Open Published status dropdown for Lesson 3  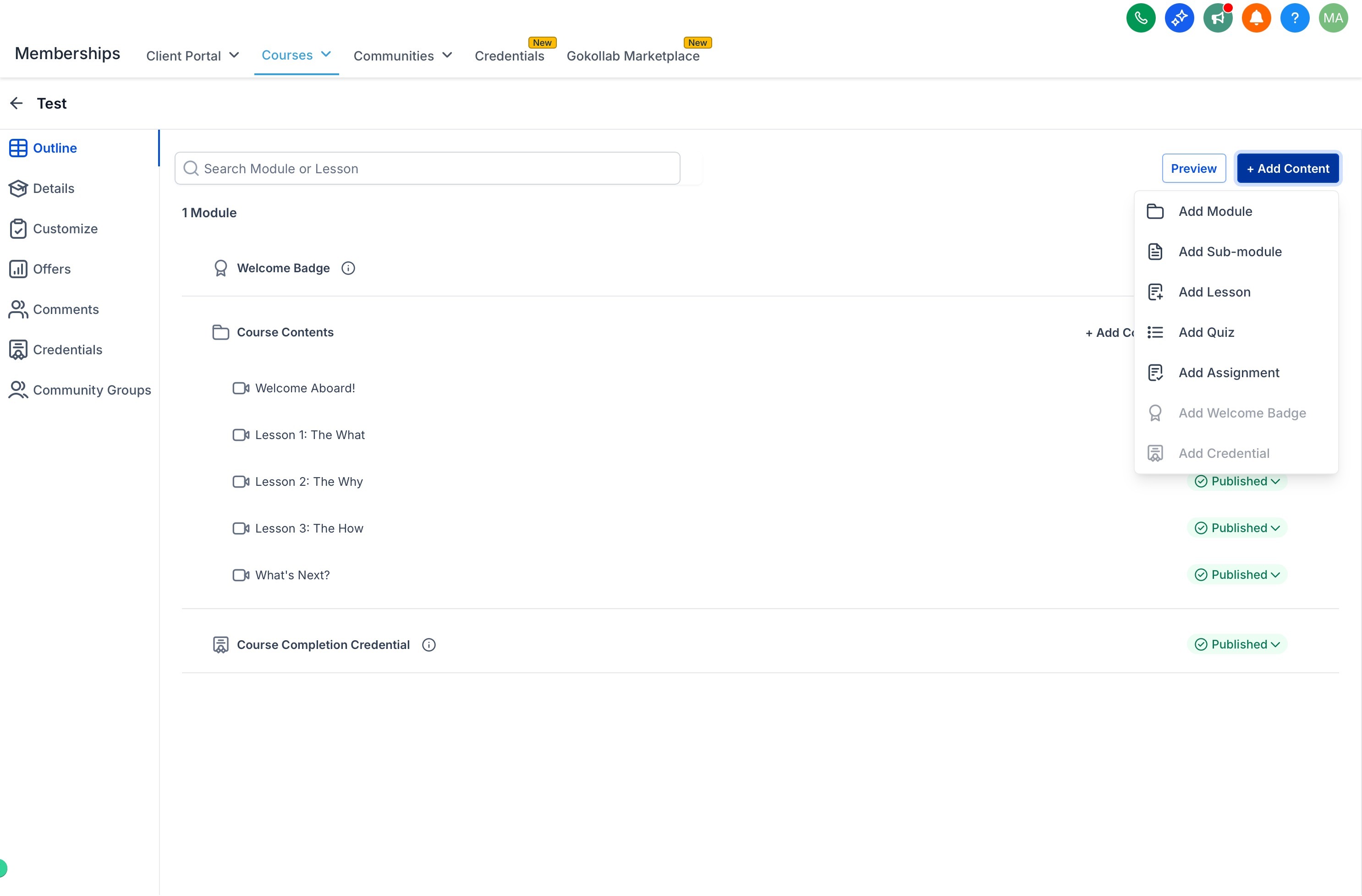[1237, 528]
